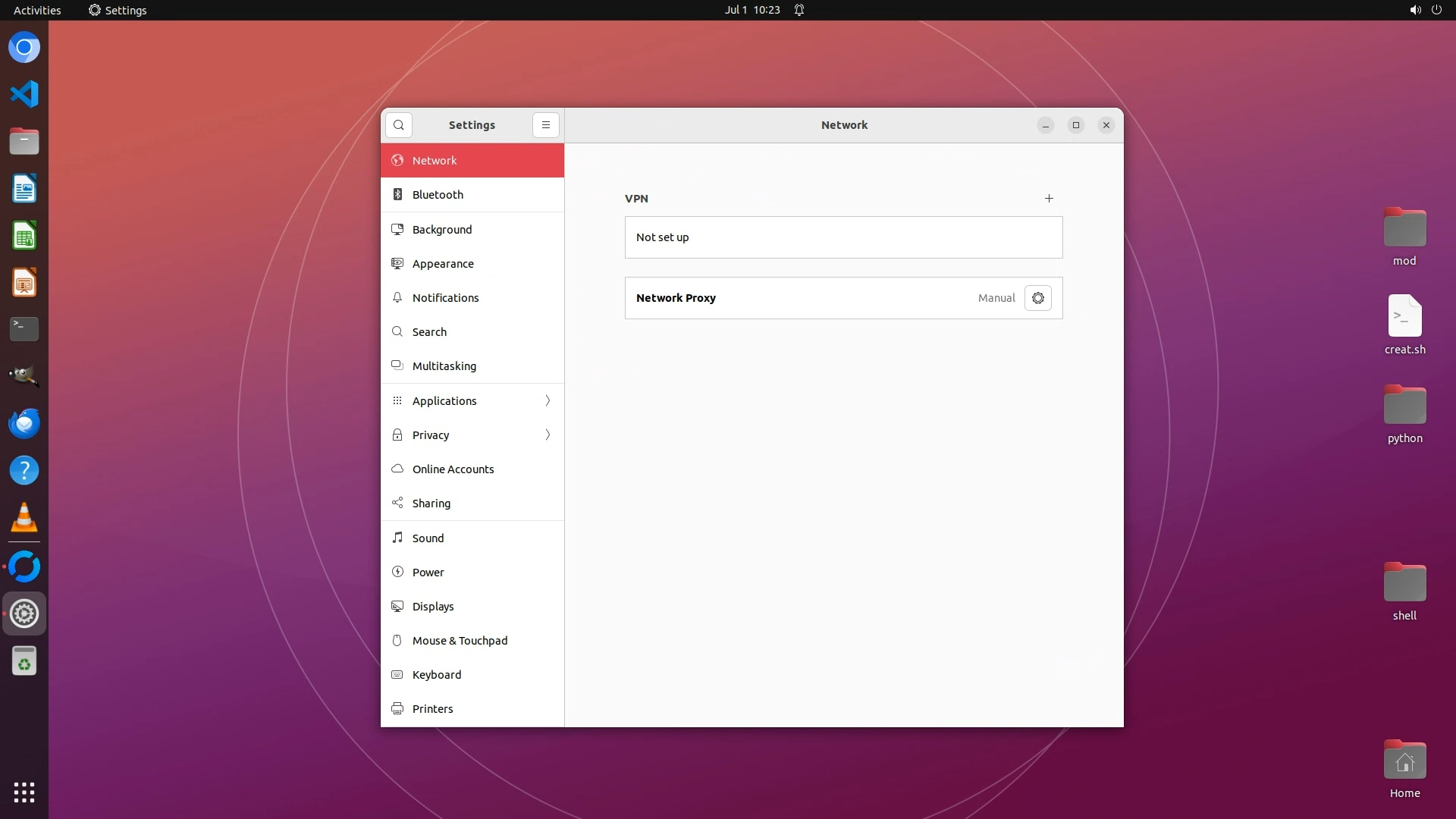The height and width of the screenshot is (819, 1456).
Task: Click the notification bell icon
Action: click(x=799, y=10)
